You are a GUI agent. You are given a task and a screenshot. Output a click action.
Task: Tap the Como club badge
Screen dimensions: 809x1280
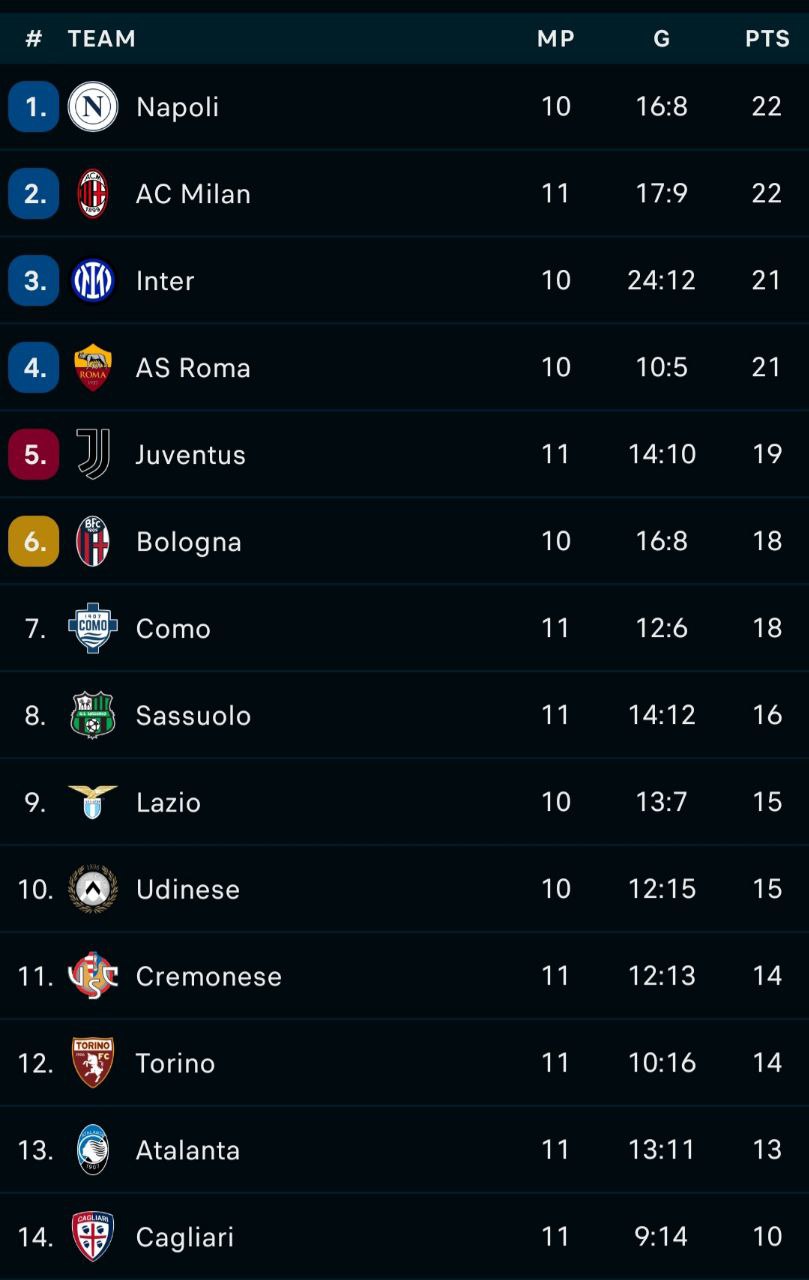pos(93,629)
